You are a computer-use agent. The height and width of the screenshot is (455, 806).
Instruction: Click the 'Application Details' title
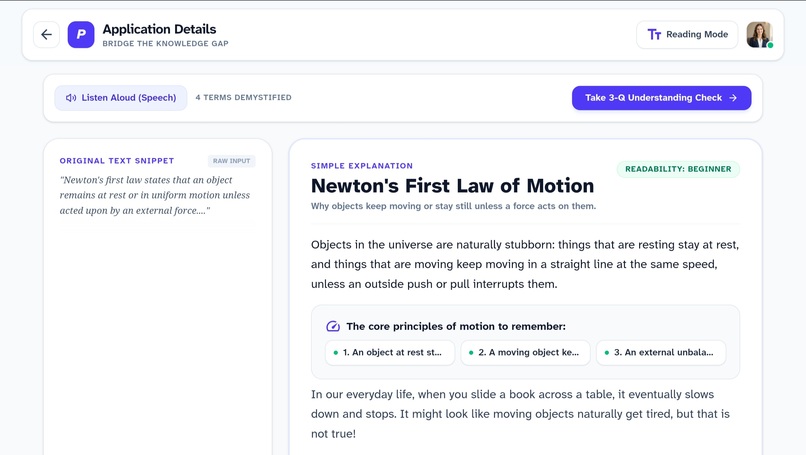[x=159, y=29]
